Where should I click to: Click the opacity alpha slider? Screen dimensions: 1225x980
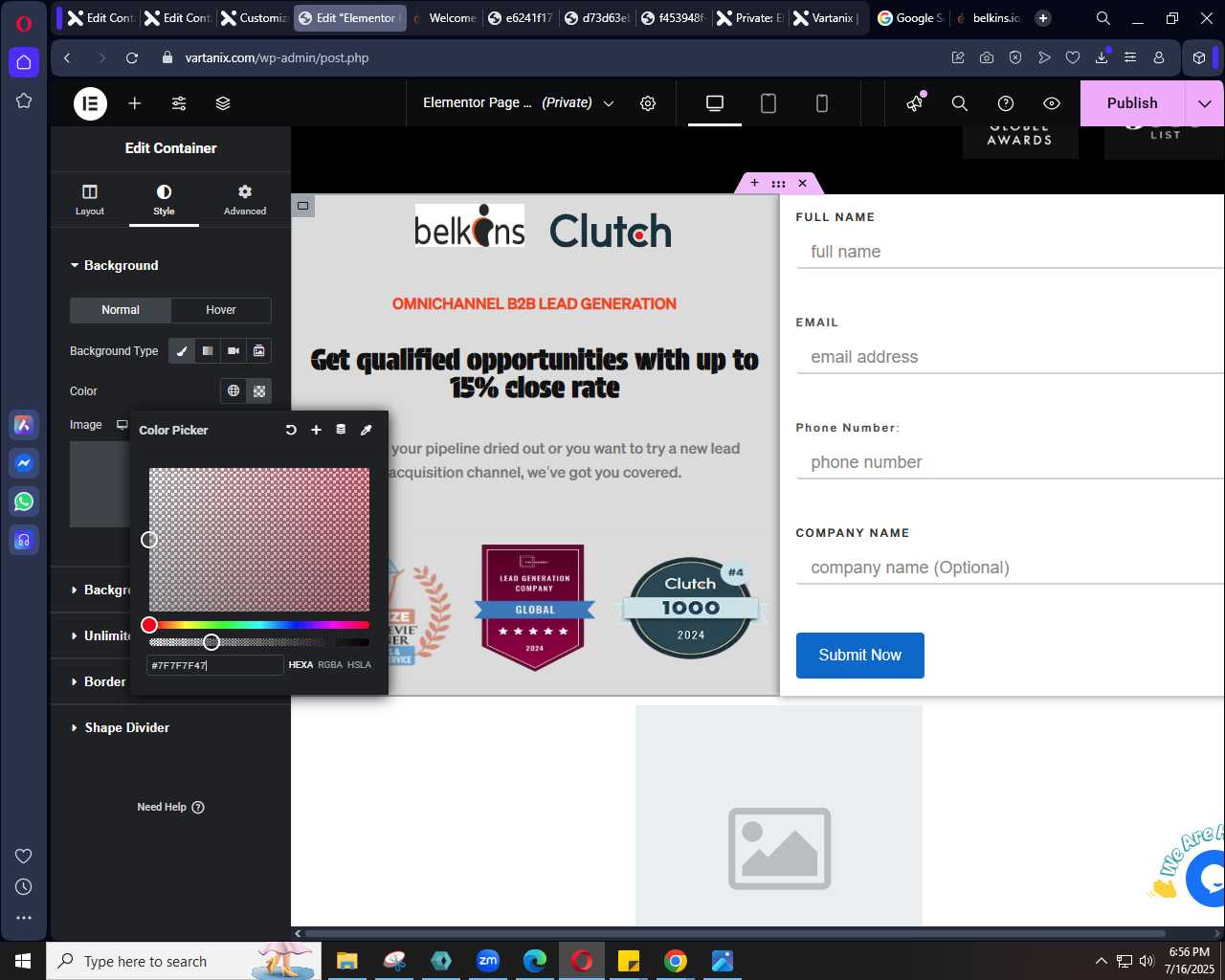[x=259, y=642]
